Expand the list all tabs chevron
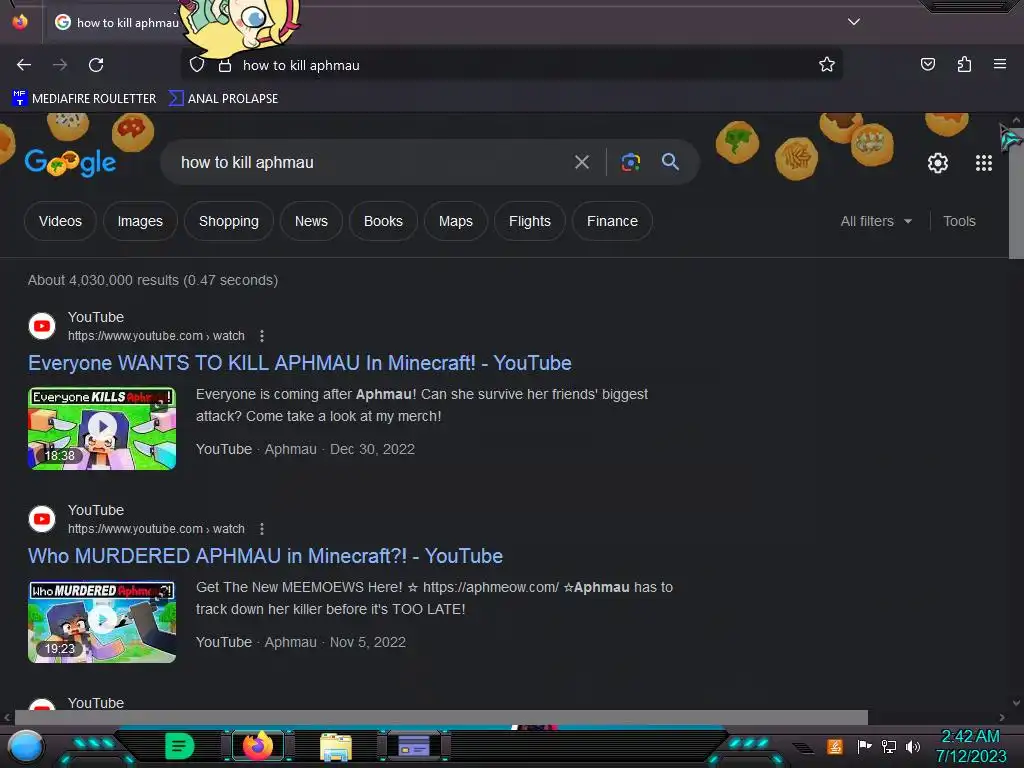 [854, 22]
